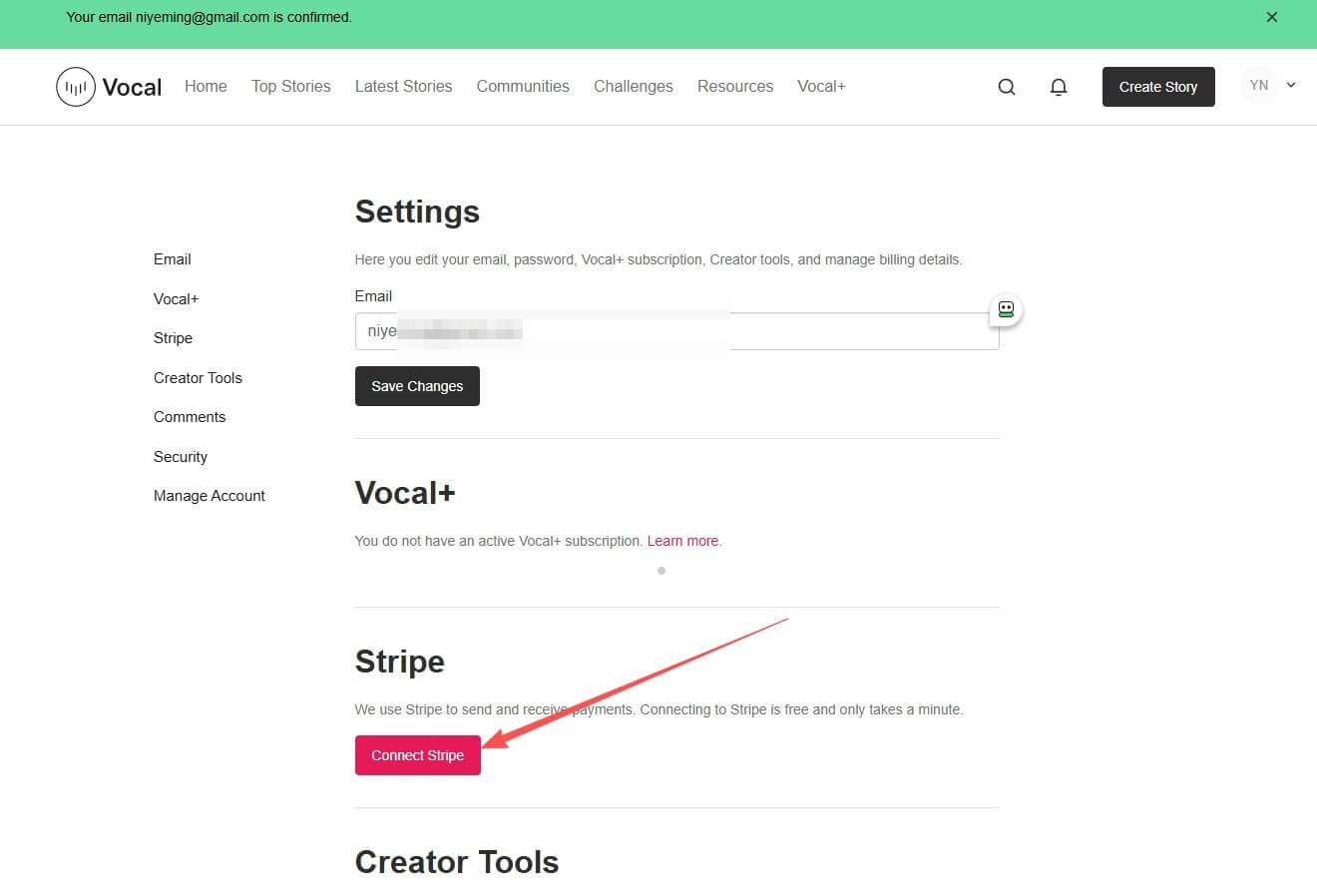Open Vocal+ in top navigation
The image size is (1317, 896).
tap(821, 87)
